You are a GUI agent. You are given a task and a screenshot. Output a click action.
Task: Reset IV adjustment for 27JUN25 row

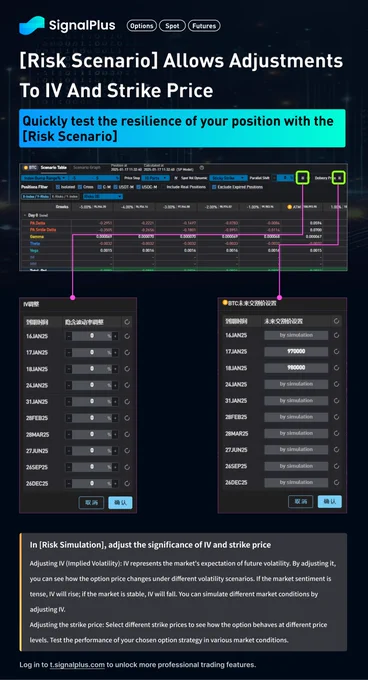point(127,451)
